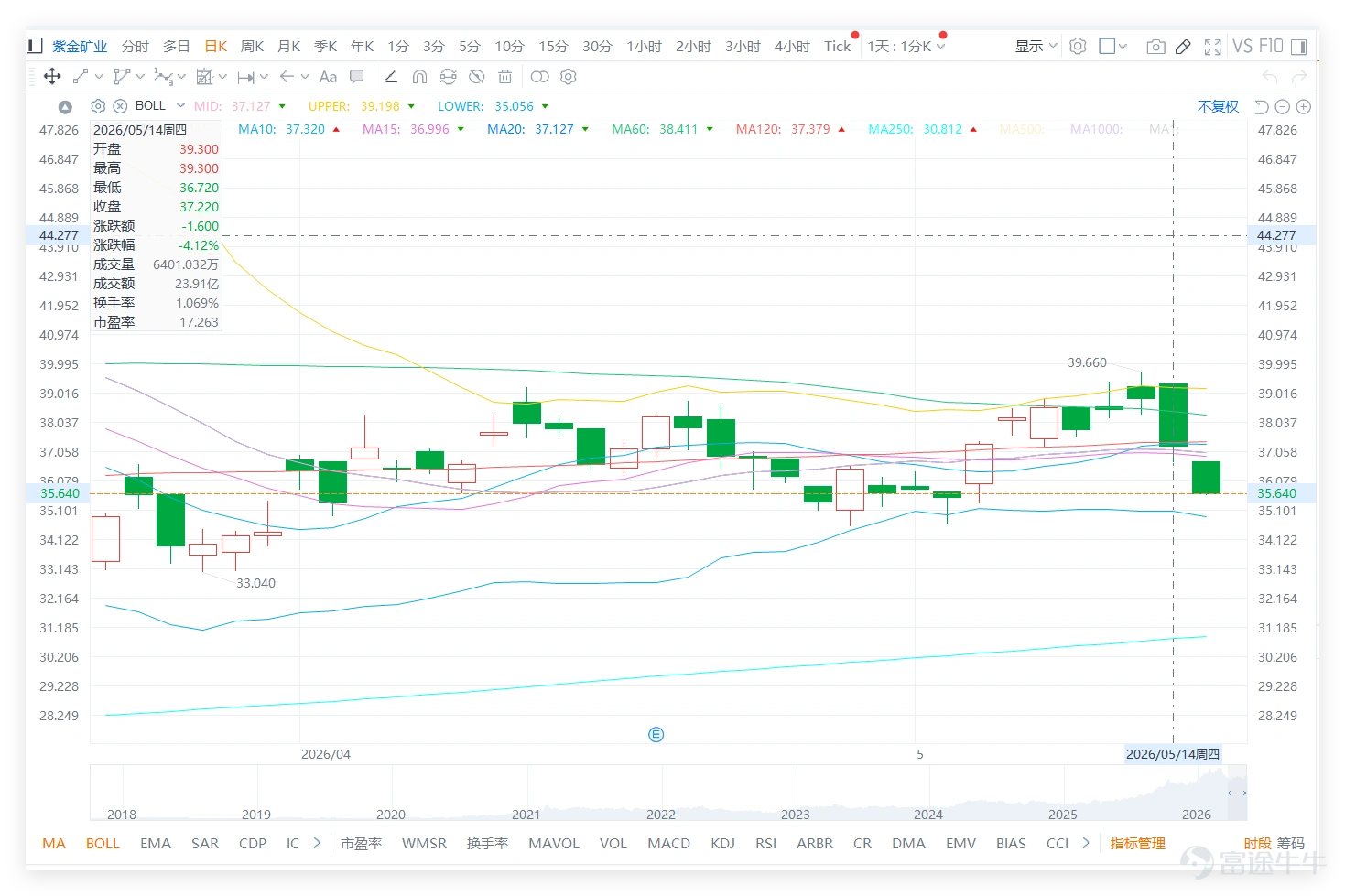
Task: Zoom out chart with minus circle
Action: 1283,107
